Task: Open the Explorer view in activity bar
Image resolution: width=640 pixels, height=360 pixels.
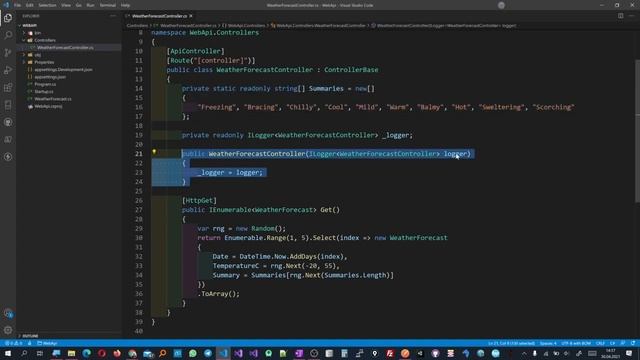Action: [8, 18]
